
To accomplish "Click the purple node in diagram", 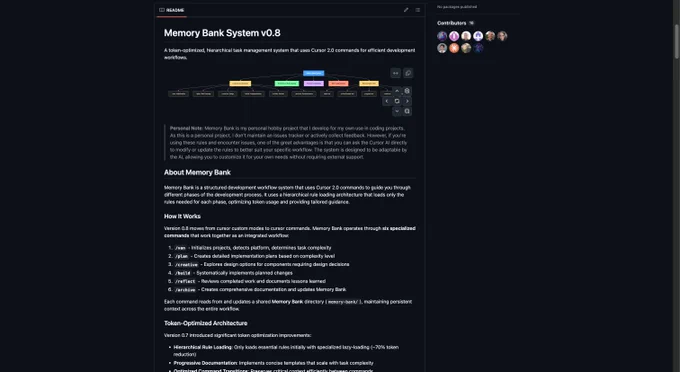I will [314, 83].
